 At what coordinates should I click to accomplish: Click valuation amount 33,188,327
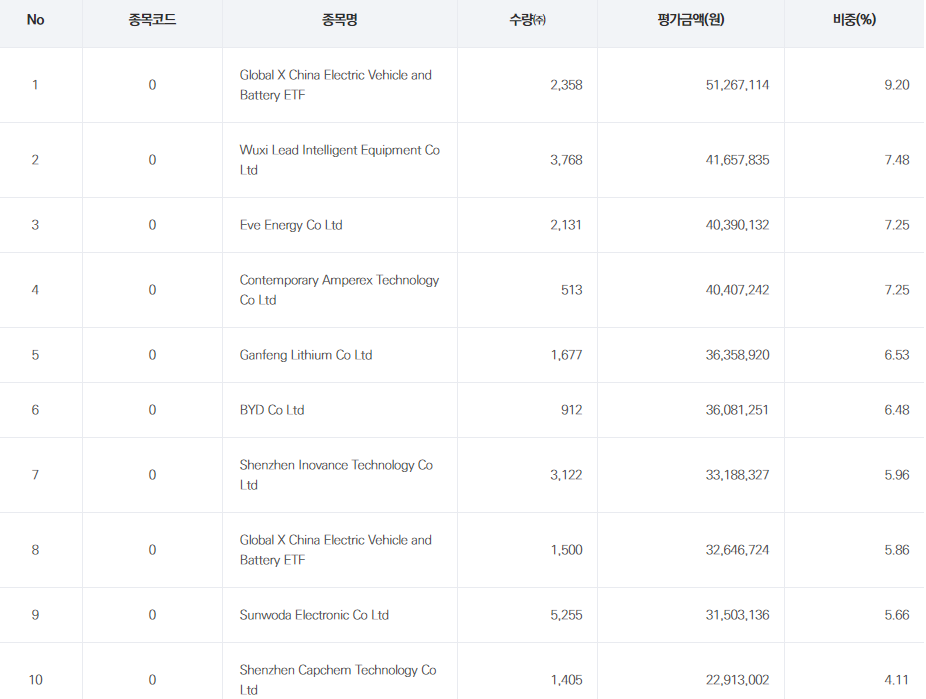click(x=738, y=475)
